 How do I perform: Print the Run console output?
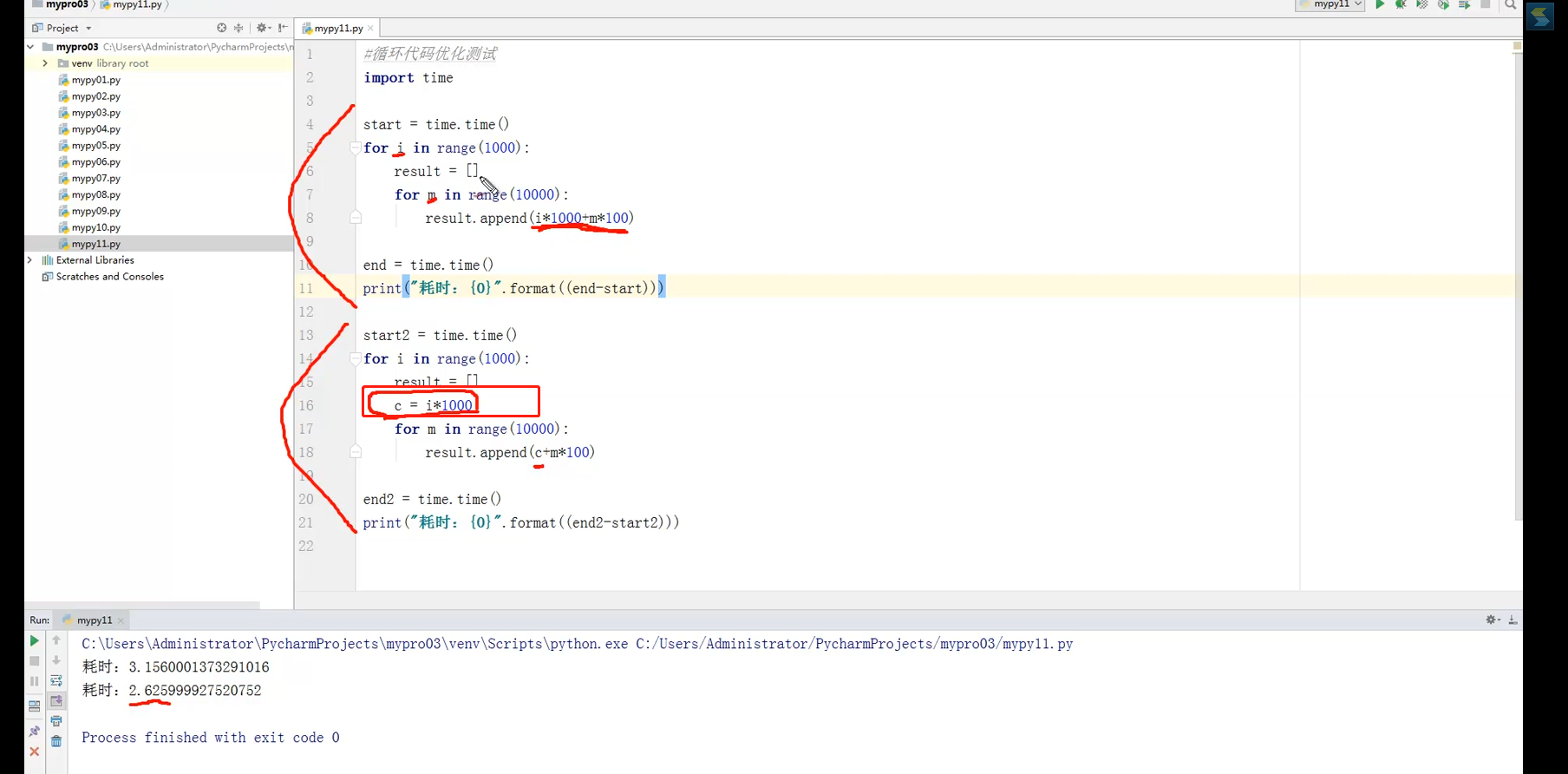(x=56, y=721)
